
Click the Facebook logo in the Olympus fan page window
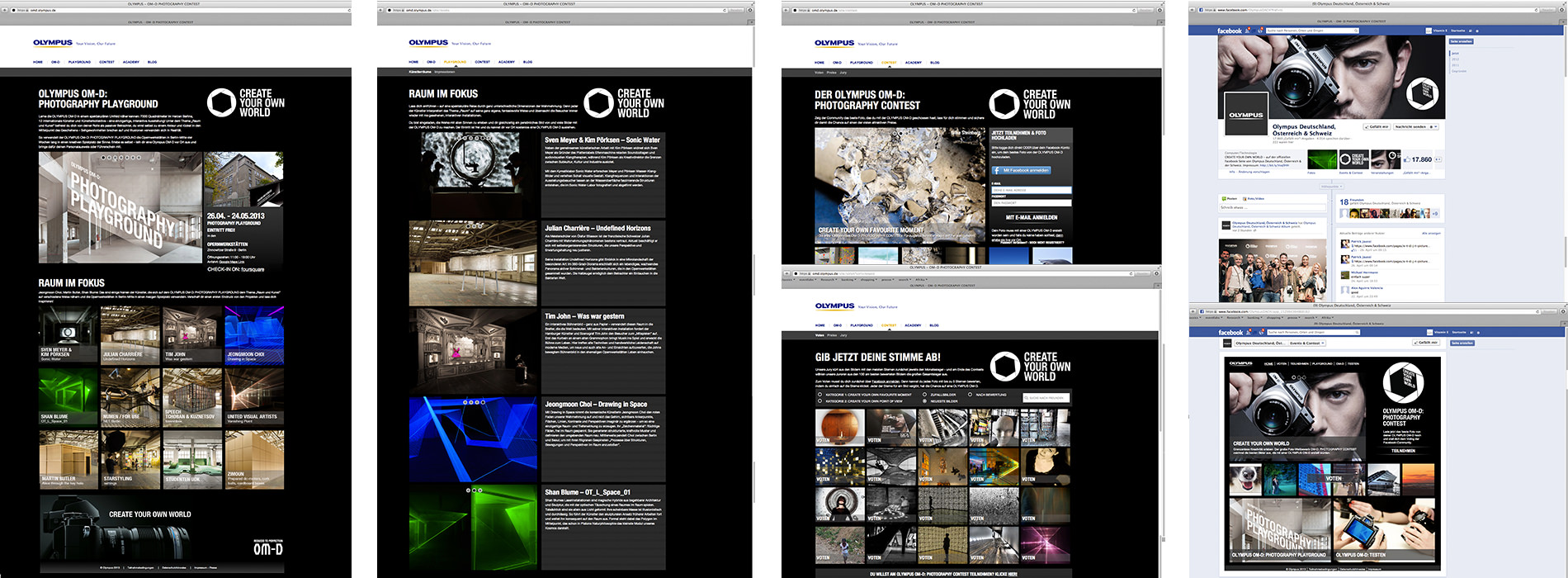click(1230, 31)
